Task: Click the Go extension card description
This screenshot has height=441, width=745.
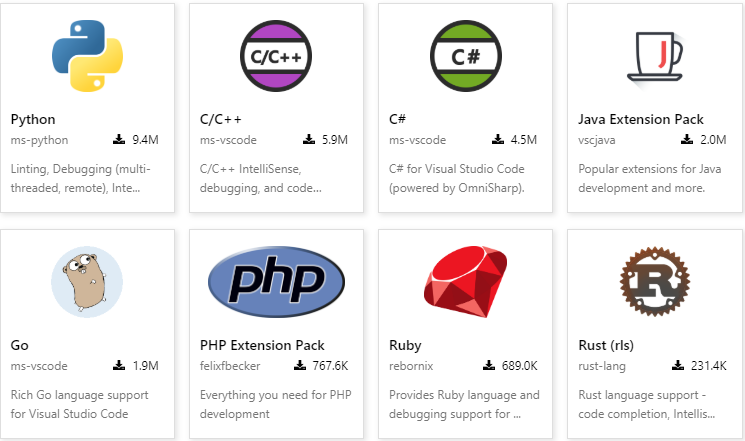Action: tap(79, 404)
